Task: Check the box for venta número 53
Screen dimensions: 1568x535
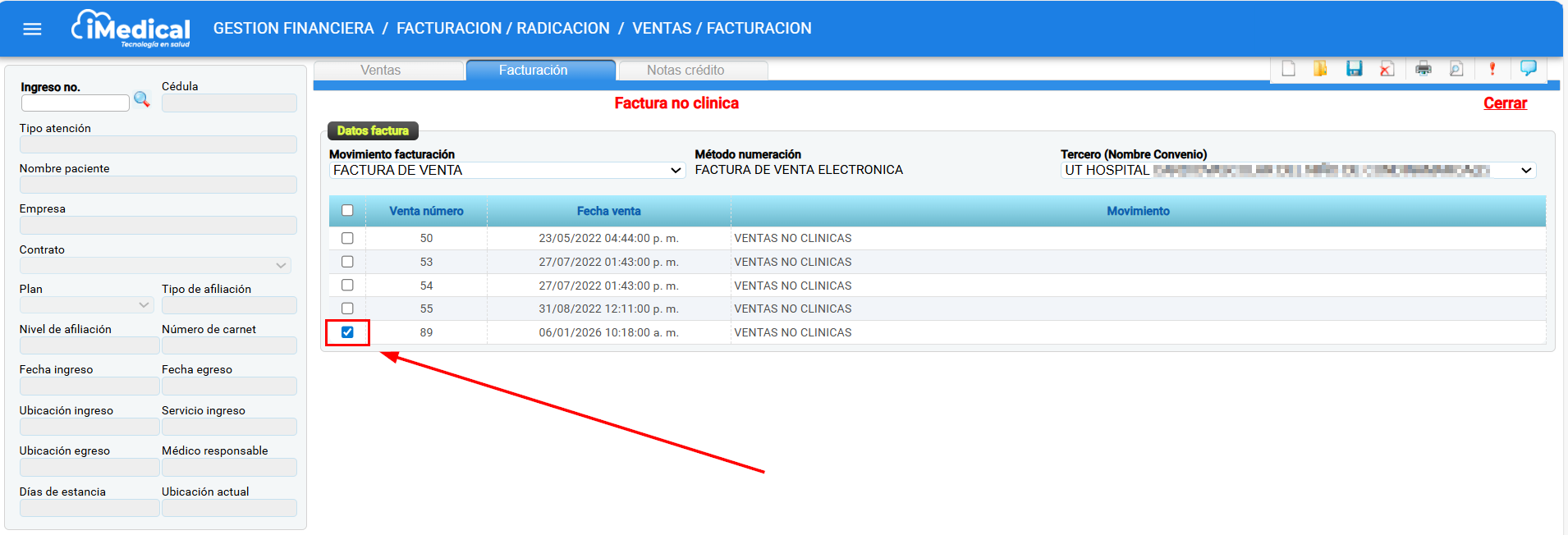Action: click(x=347, y=262)
